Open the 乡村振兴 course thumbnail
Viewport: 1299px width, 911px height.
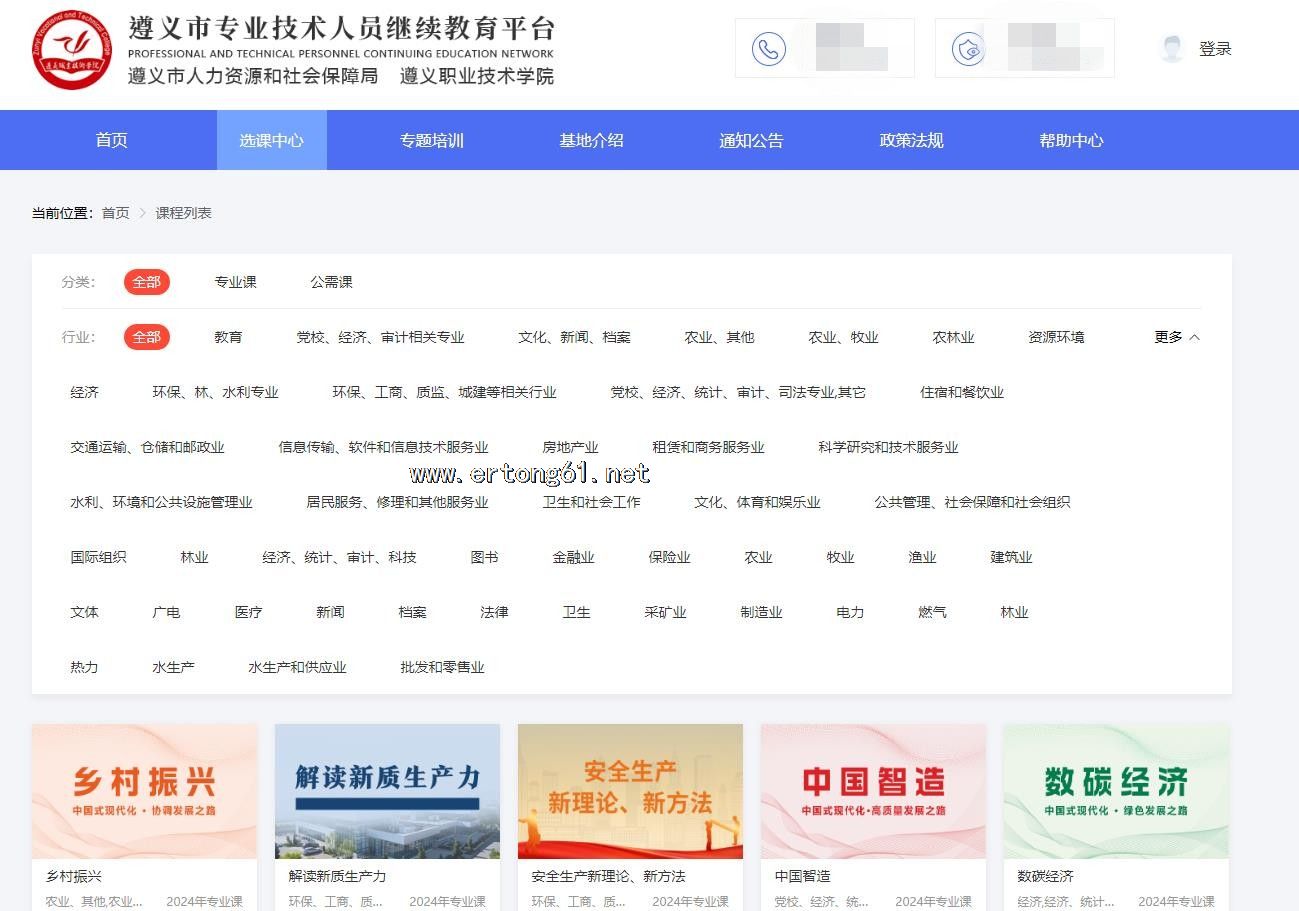[144, 791]
